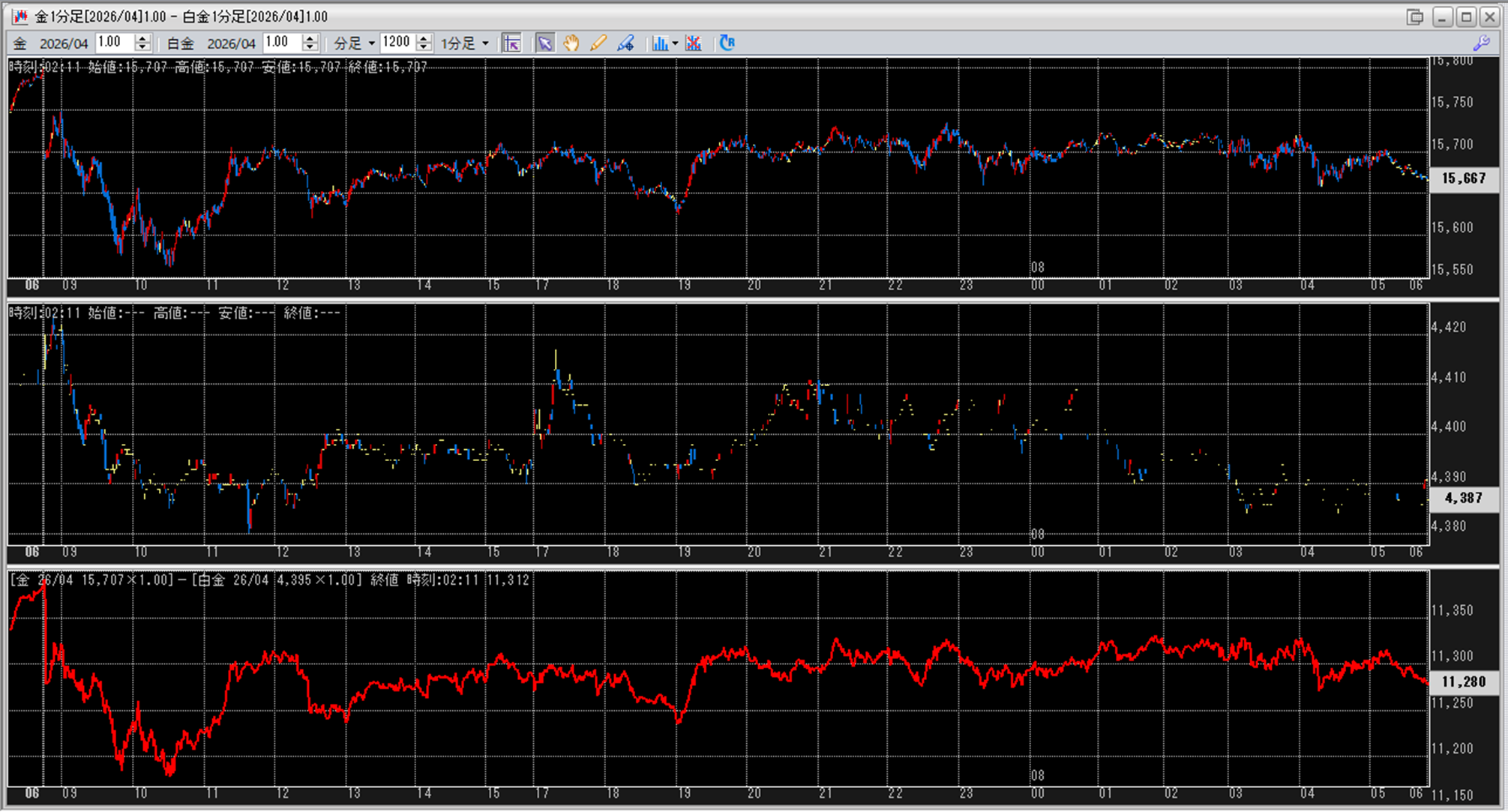Screen dimensions: 1508x812
Task: Toggle the chart crosshair cursor button
Action: click(x=511, y=43)
